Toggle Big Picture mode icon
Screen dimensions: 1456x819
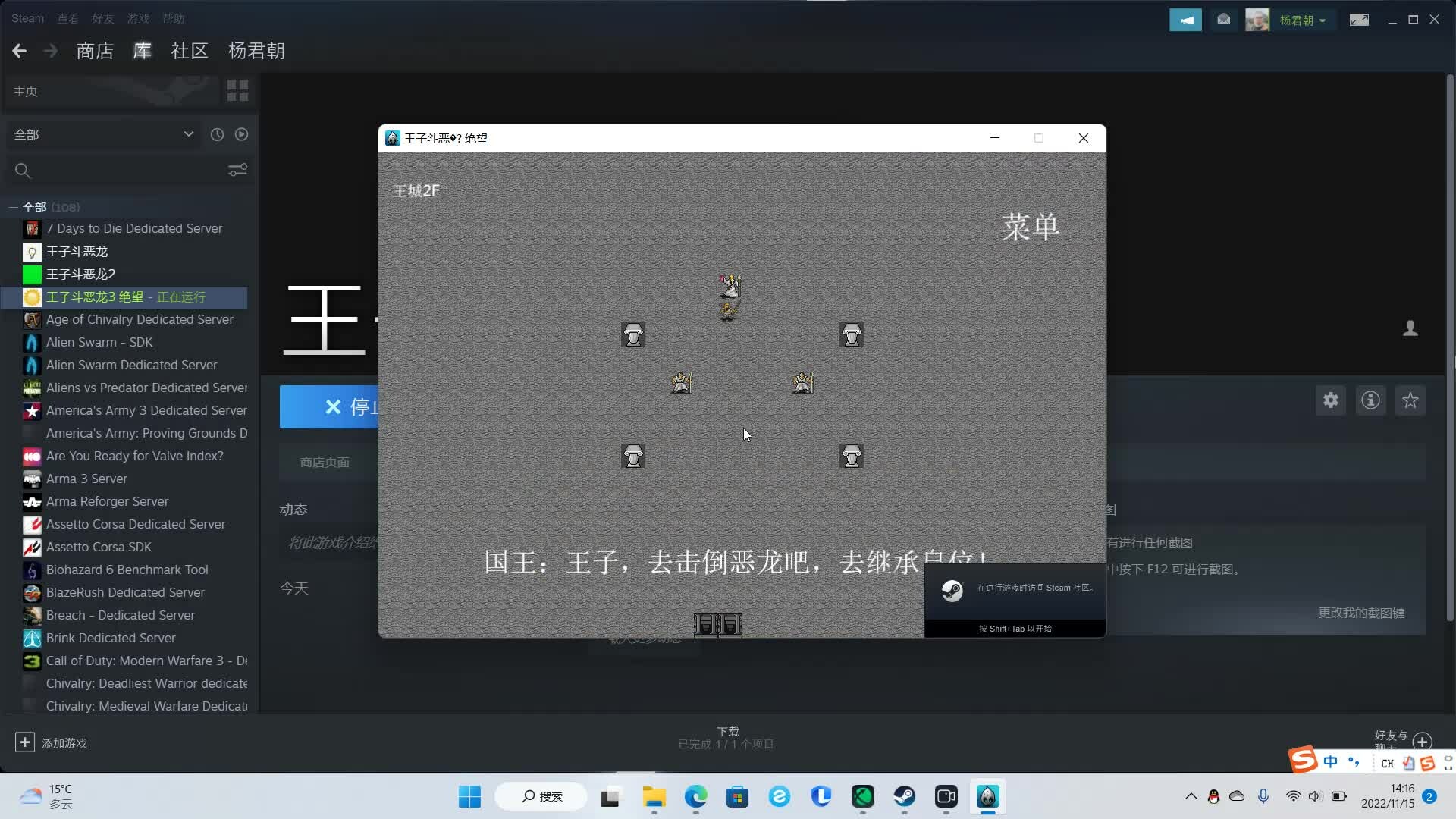(1359, 20)
